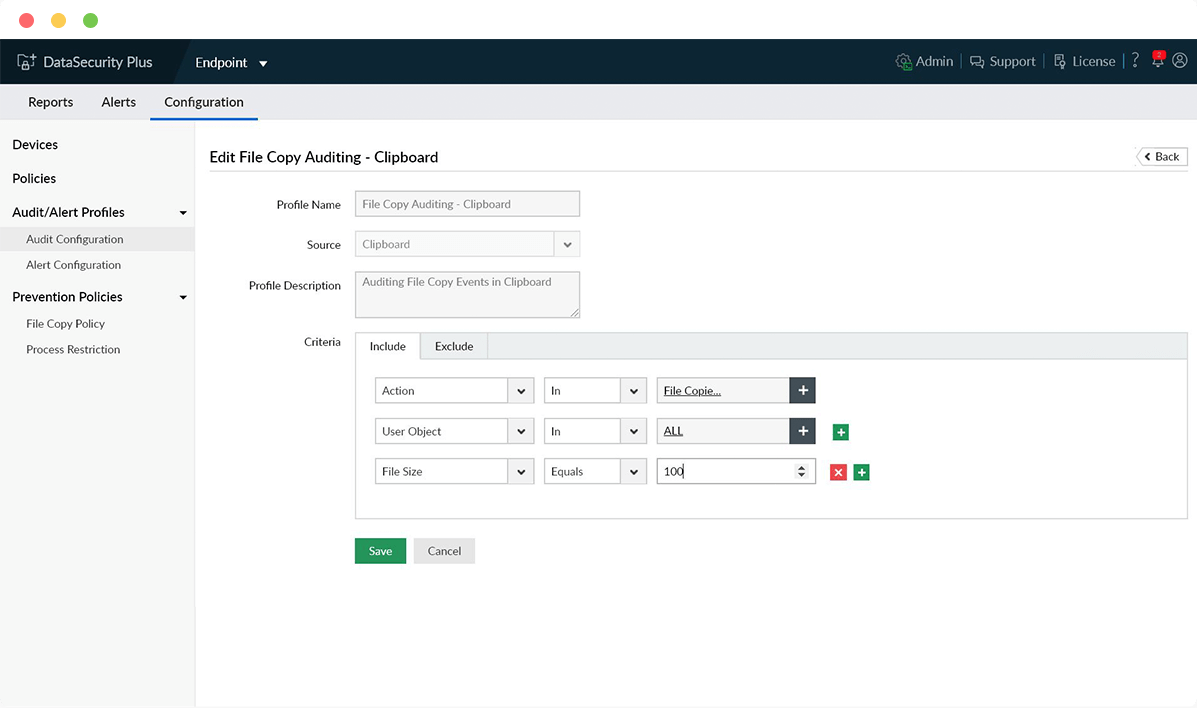
Task: Check notifications via the bell icon
Action: point(1157,61)
